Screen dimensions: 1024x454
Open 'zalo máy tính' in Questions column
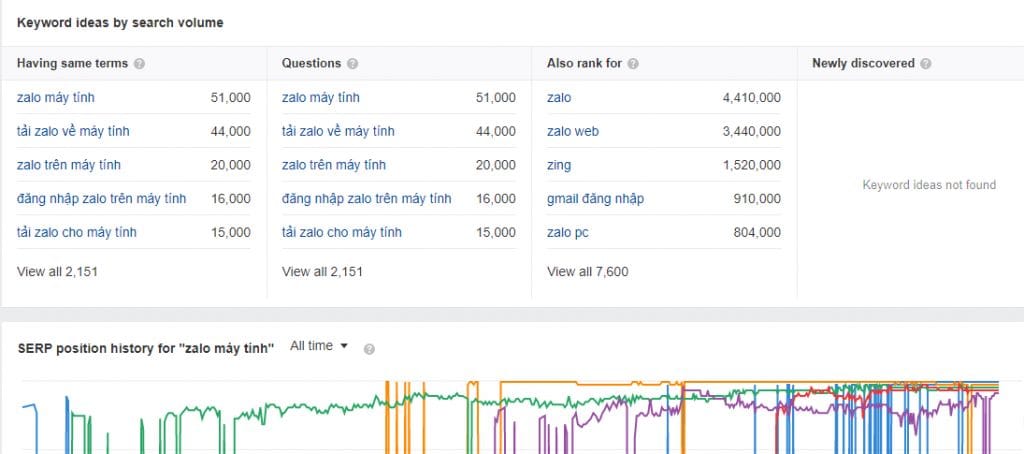pyautogui.click(x=321, y=98)
